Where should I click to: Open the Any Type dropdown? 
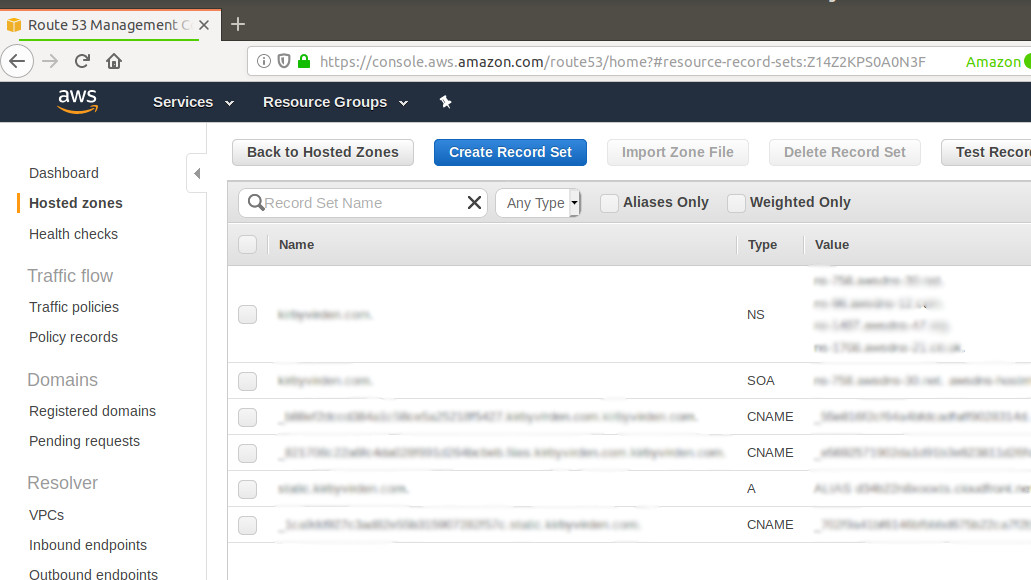pos(537,202)
